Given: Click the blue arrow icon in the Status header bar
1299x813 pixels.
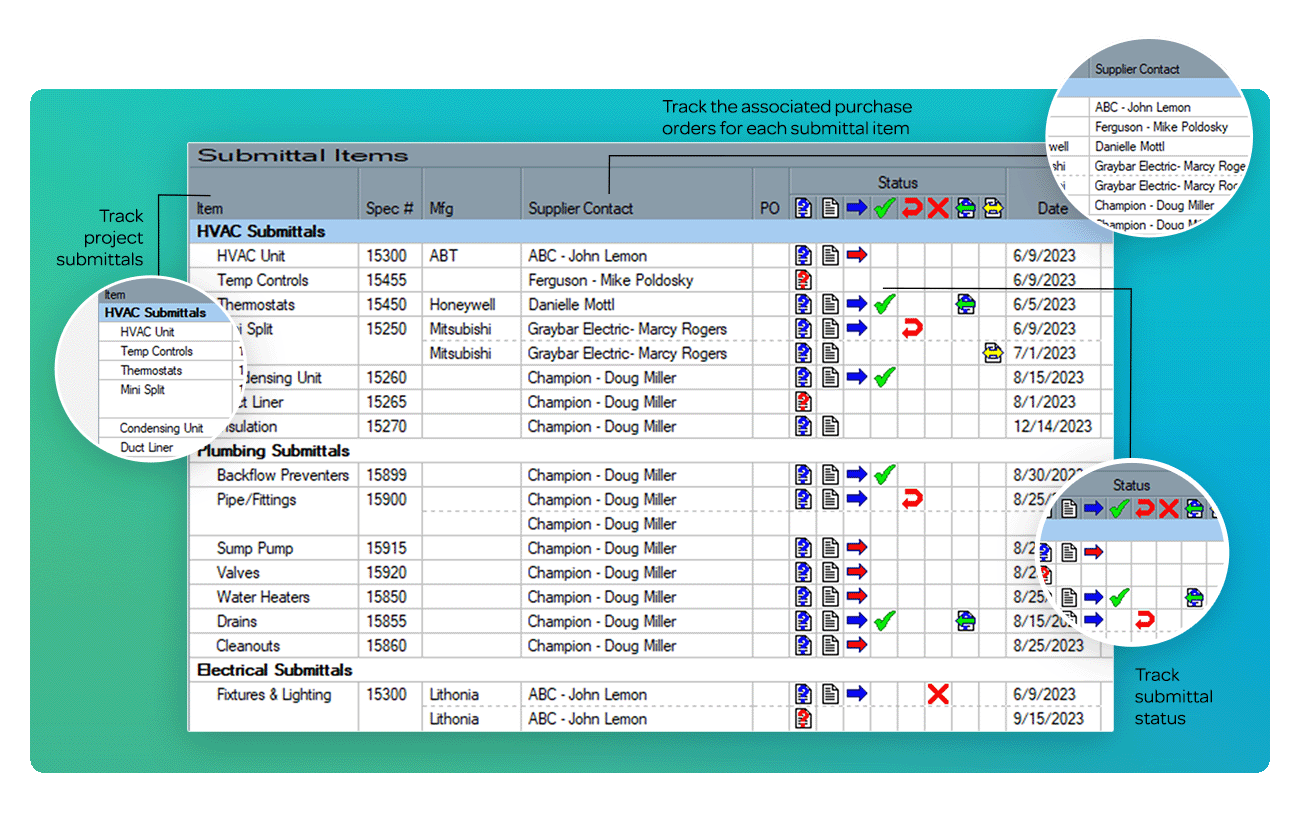Looking at the screenshot, I should pos(859,207).
